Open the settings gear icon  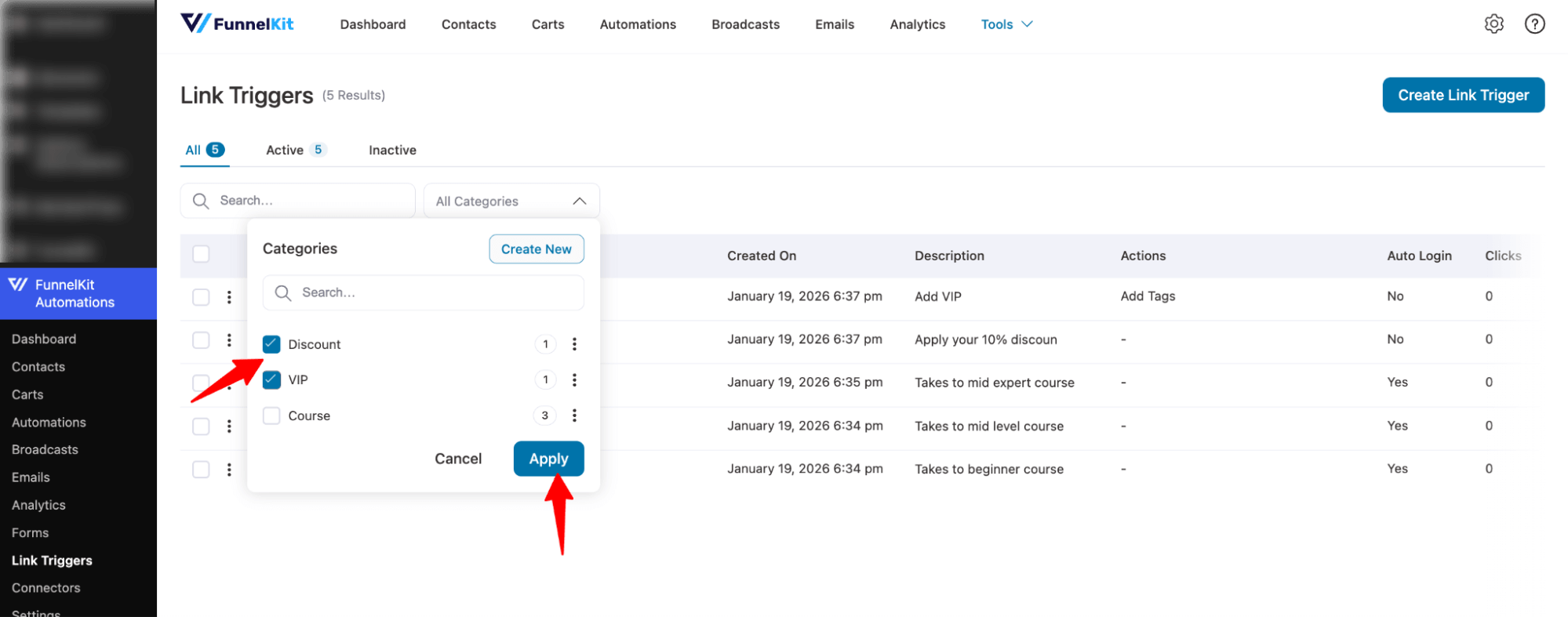point(1493,24)
